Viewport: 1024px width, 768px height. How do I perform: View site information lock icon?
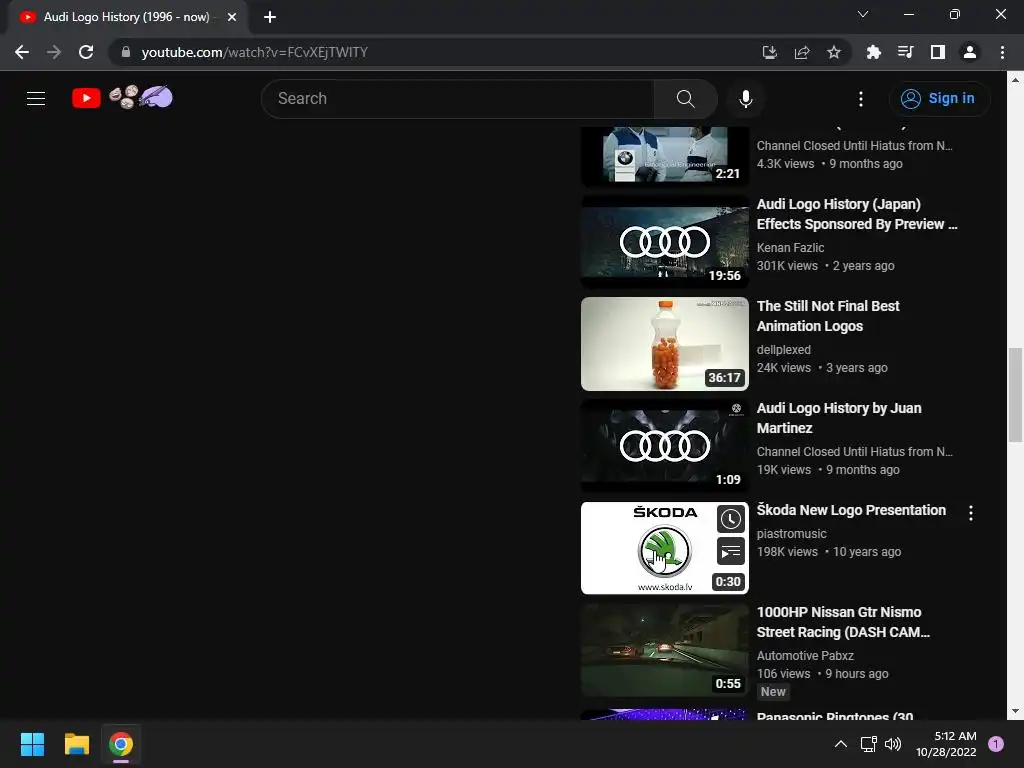126,52
